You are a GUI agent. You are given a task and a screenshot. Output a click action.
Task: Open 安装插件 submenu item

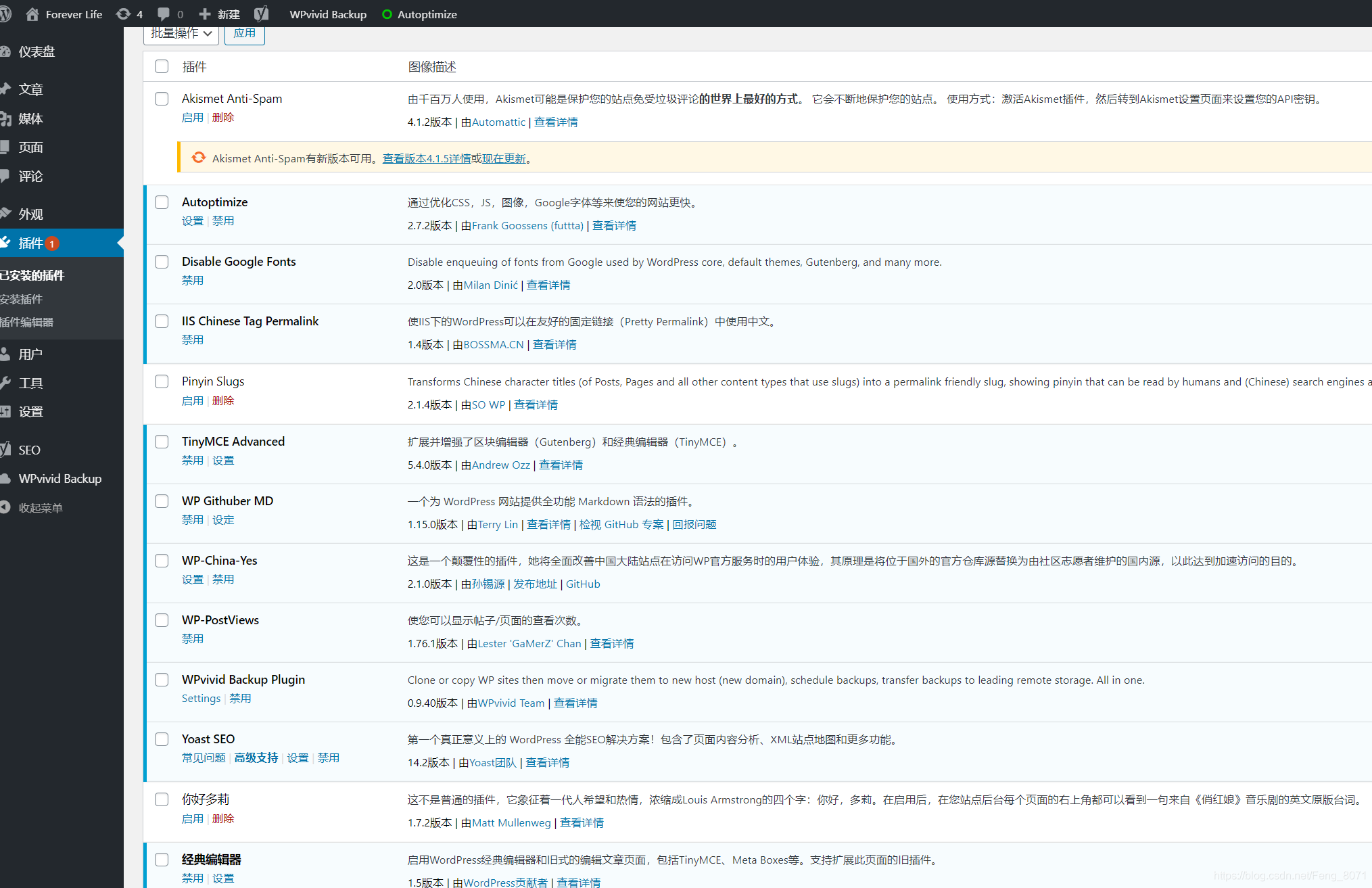point(22,299)
